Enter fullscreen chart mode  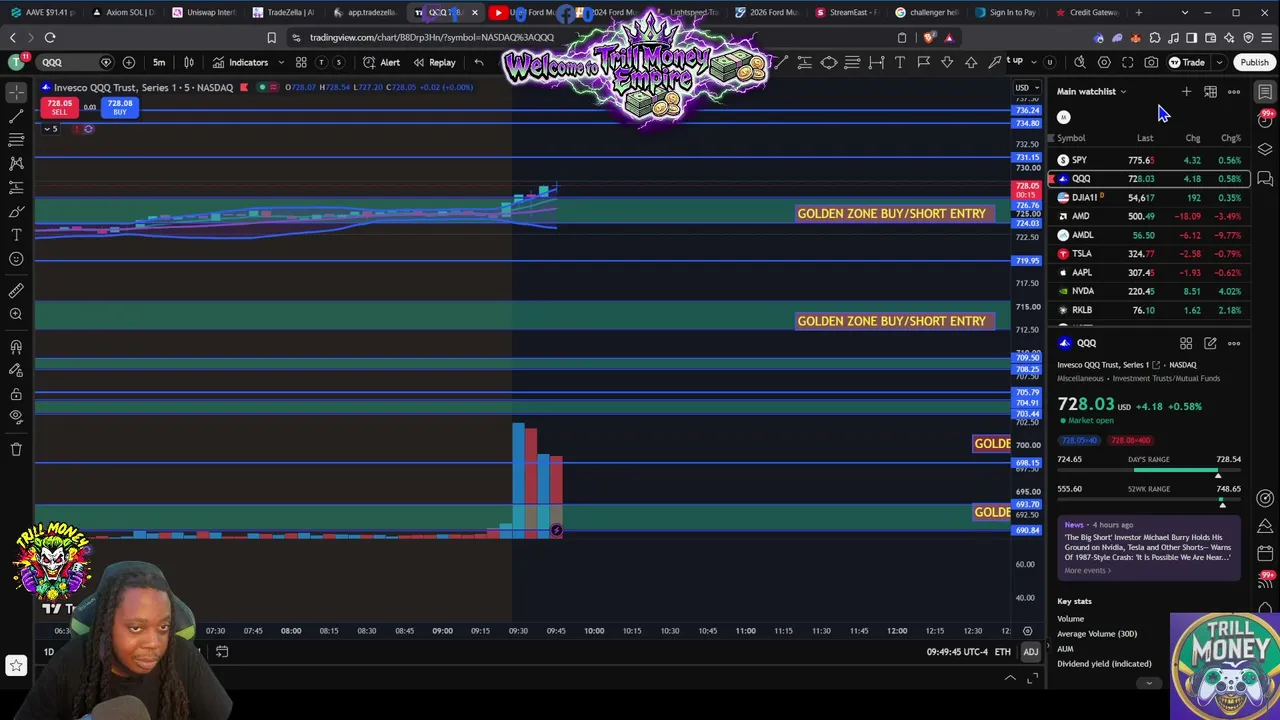1128,62
